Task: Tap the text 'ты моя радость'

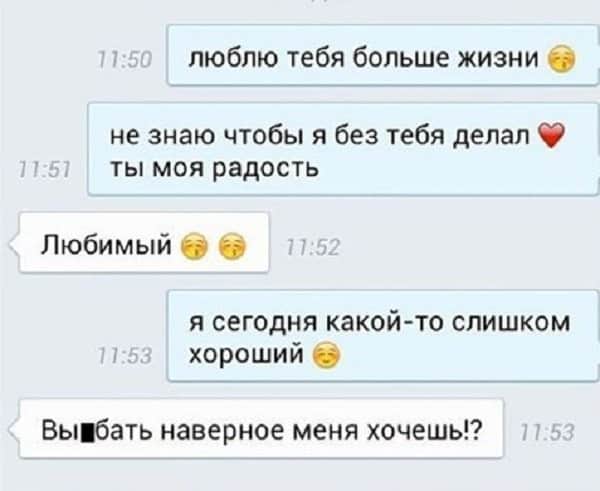Action: pos(214,168)
